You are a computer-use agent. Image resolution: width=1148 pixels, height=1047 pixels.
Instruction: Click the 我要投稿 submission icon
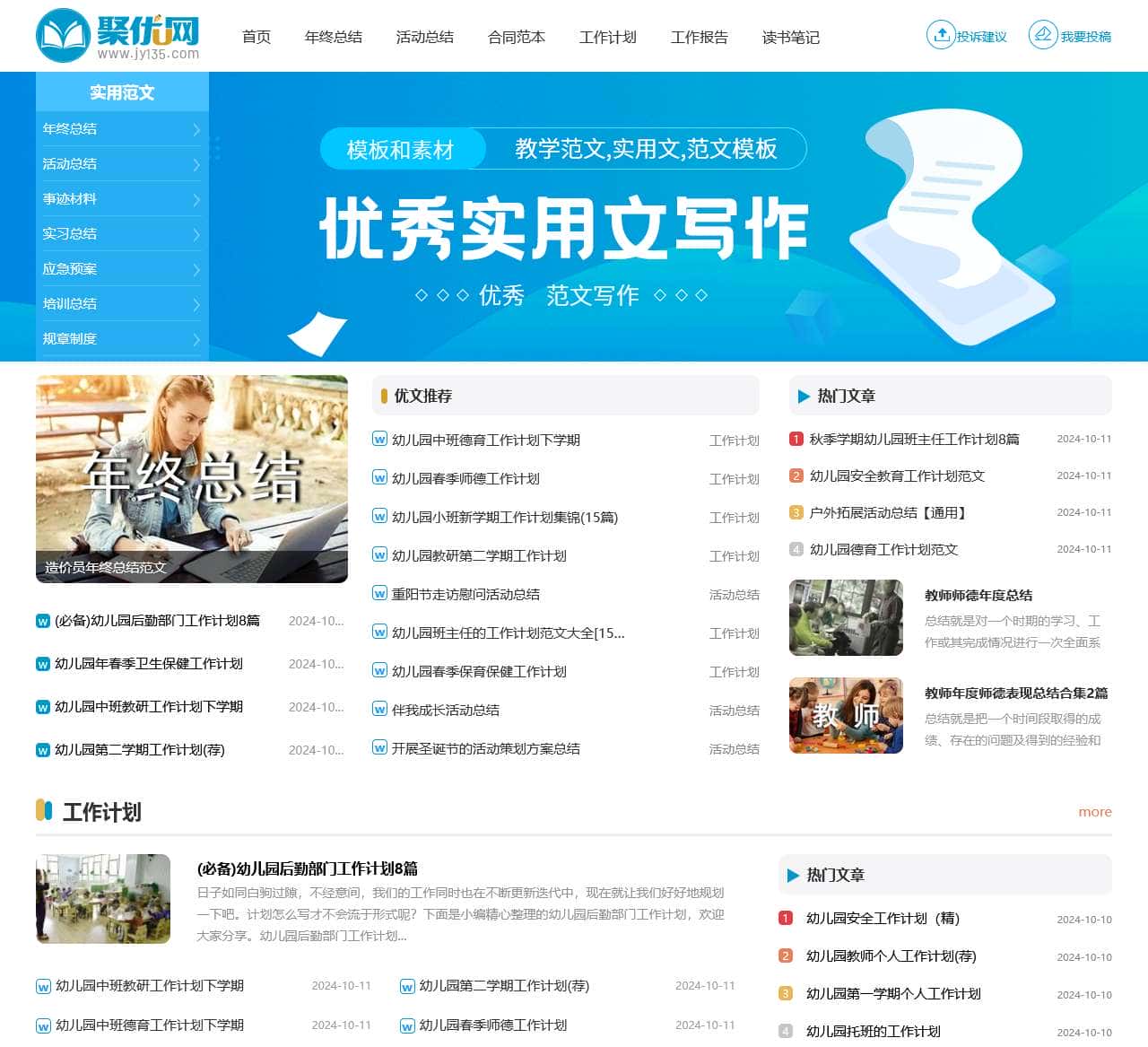coord(1043,35)
